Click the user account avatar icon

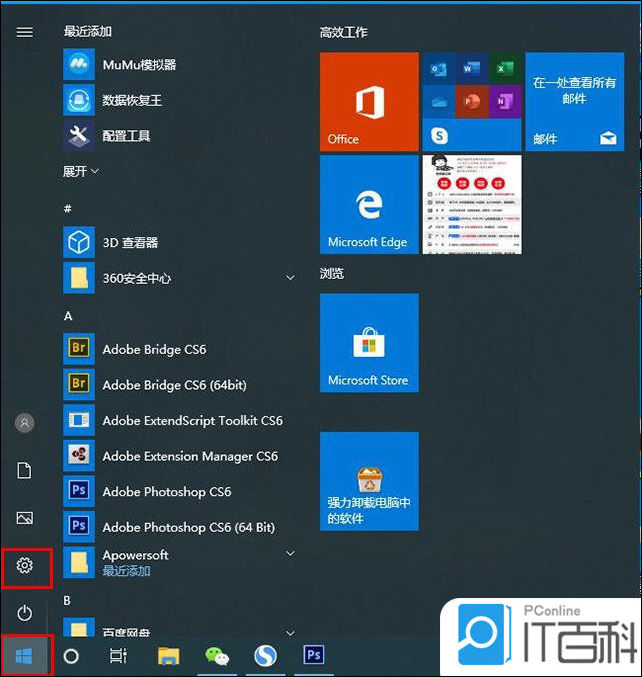pos(25,423)
